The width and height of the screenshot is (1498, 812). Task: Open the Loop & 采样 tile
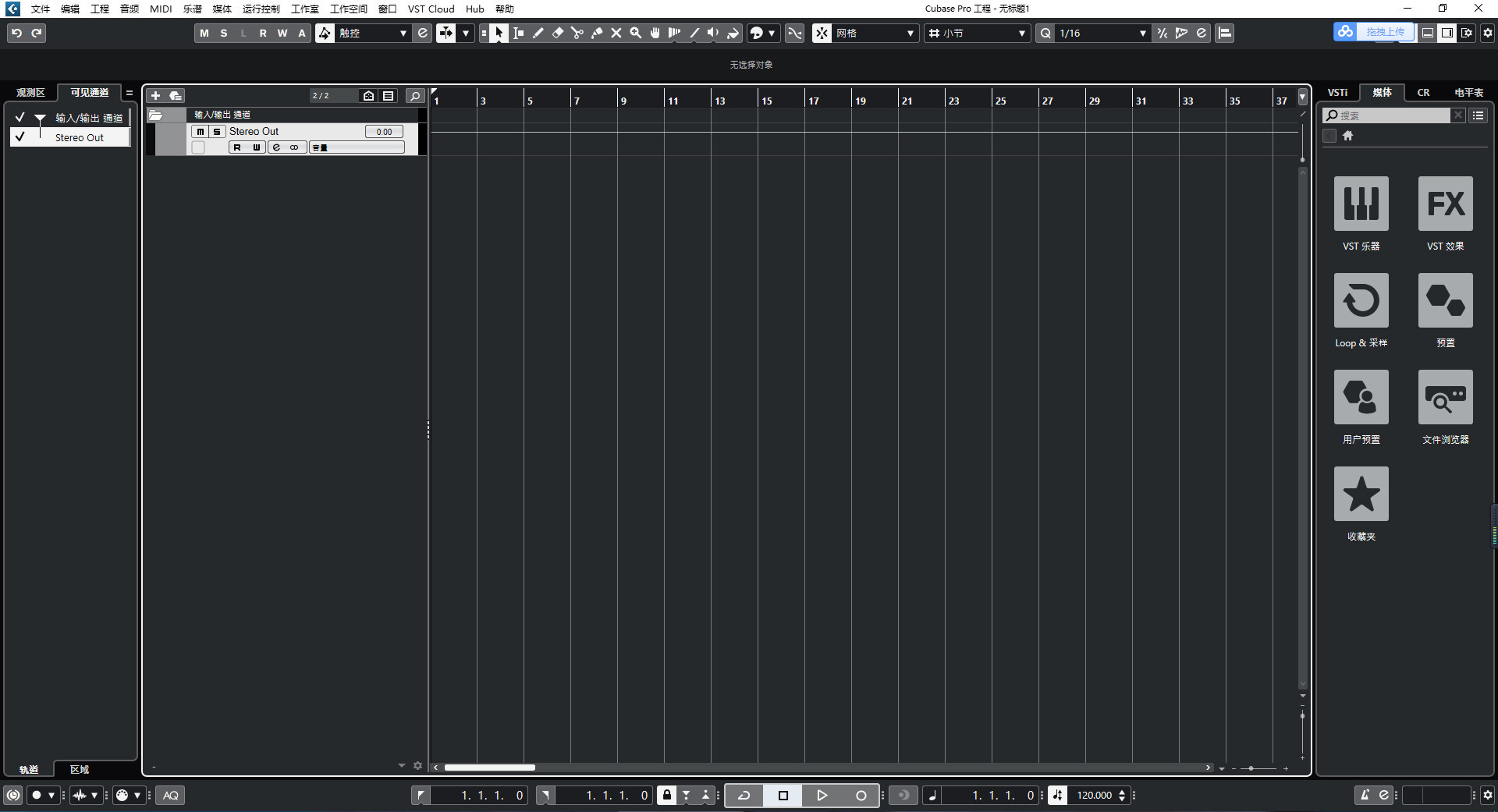[1361, 300]
